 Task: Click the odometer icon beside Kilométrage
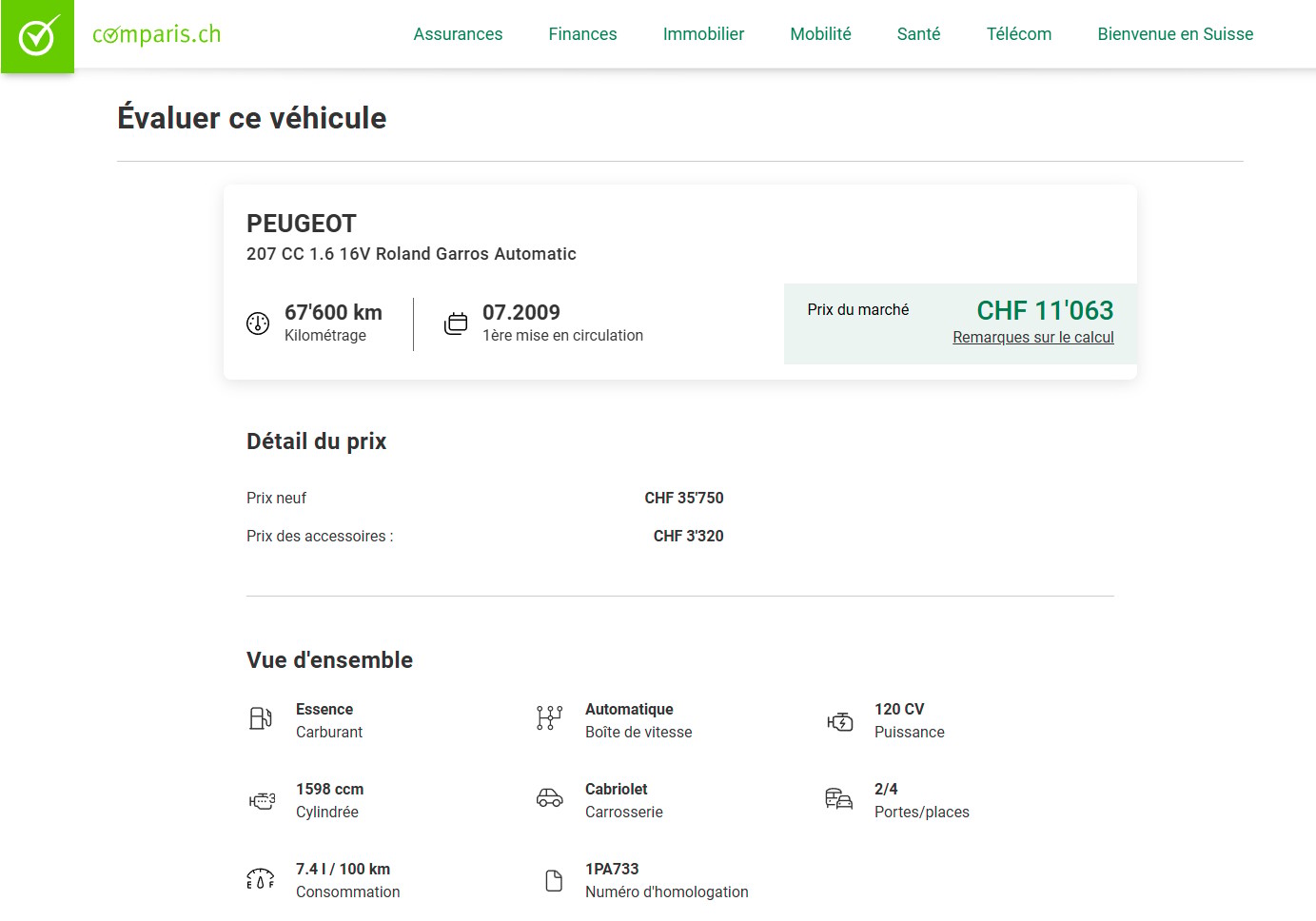point(258,323)
